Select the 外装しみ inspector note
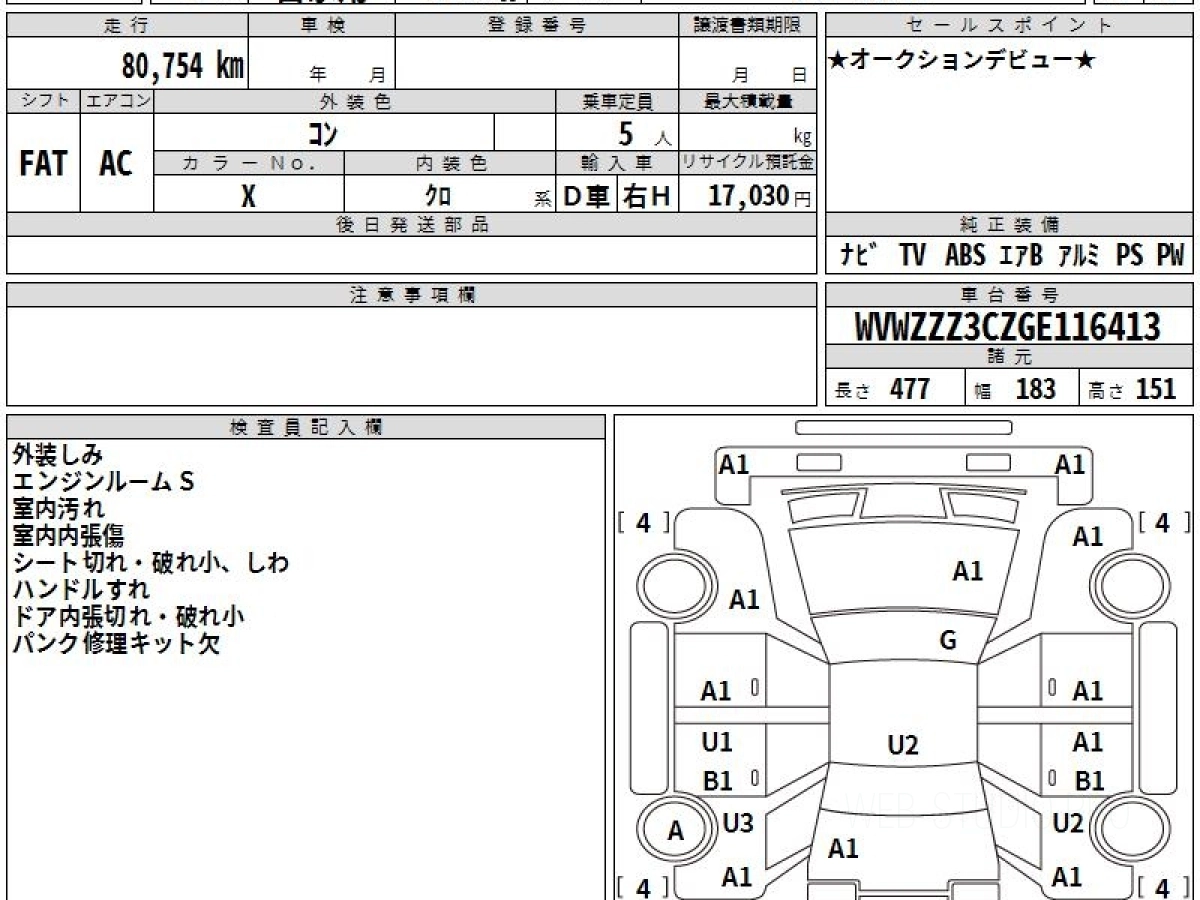The width and height of the screenshot is (1200, 900). [57, 455]
